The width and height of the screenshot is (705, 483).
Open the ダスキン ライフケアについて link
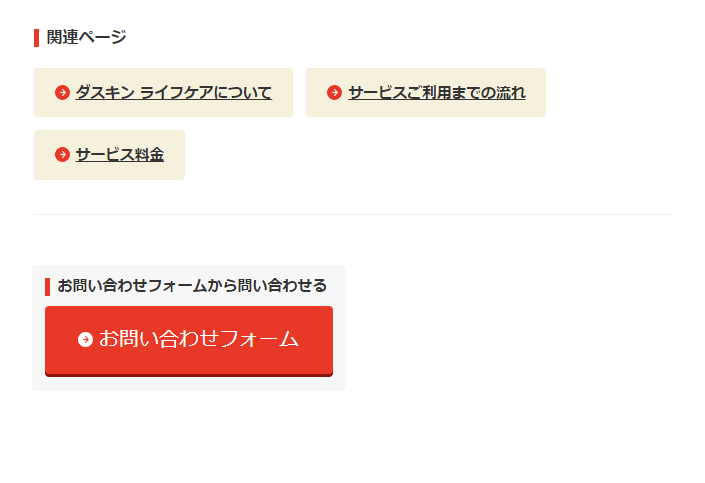point(173,93)
